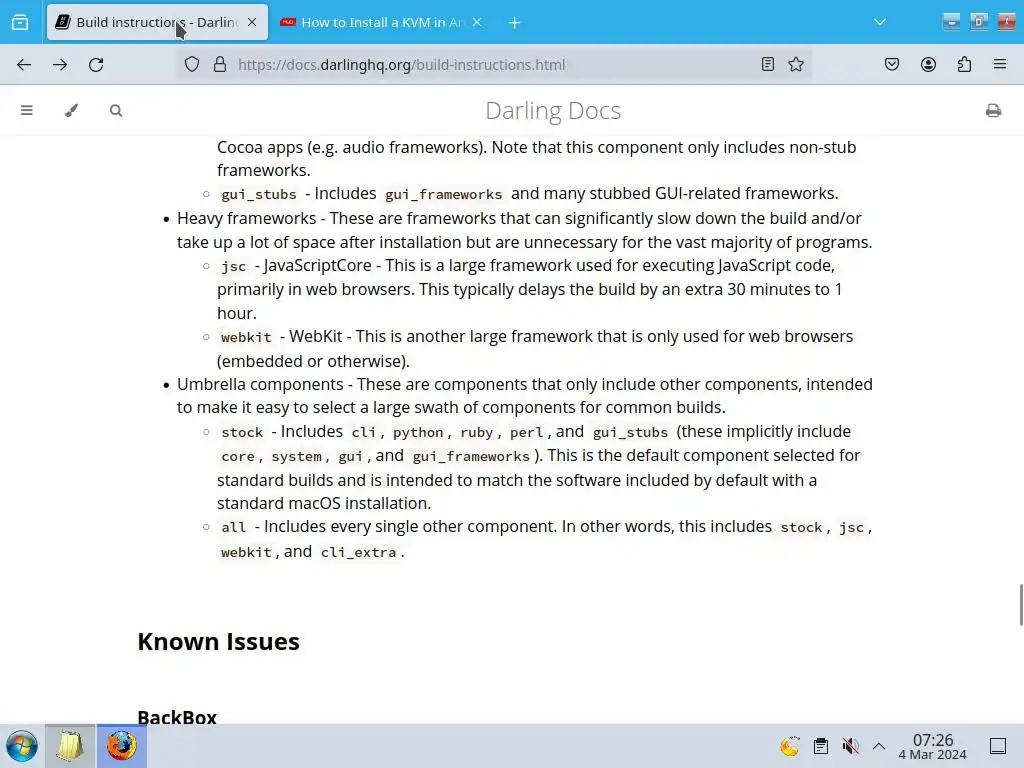The width and height of the screenshot is (1024, 768).
Task: Click the gui_stubs code label
Action: click(x=259, y=195)
